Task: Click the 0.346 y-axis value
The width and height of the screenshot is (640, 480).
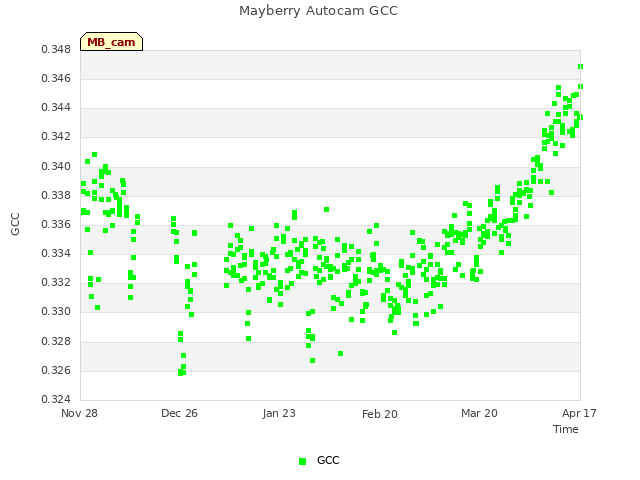Action: (x=56, y=78)
